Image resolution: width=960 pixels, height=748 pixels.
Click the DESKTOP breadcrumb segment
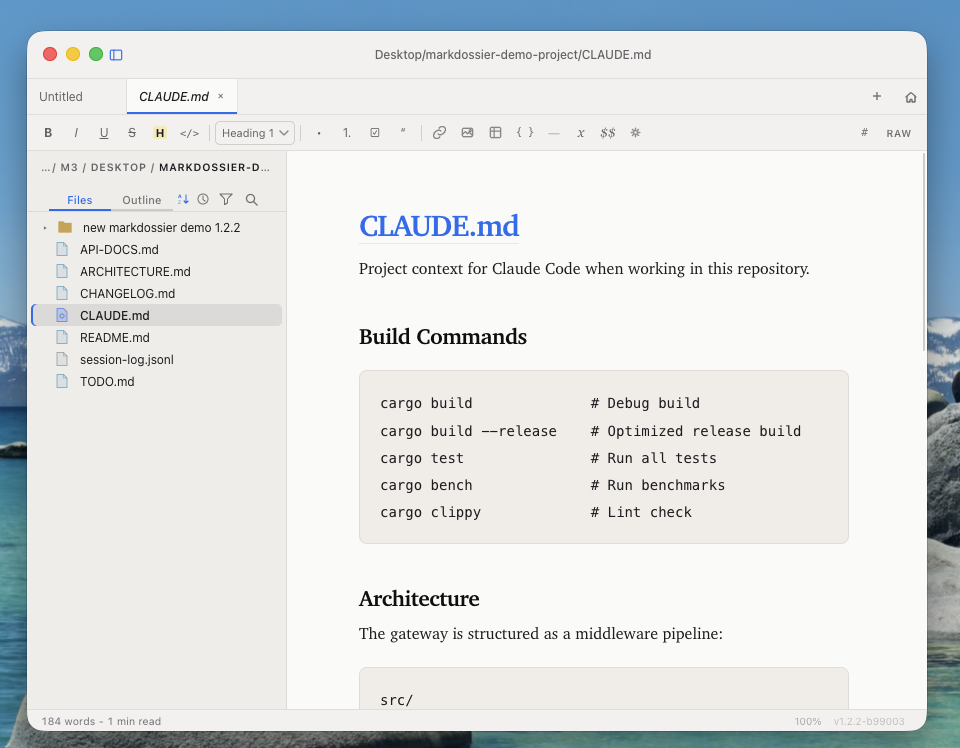(118, 167)
